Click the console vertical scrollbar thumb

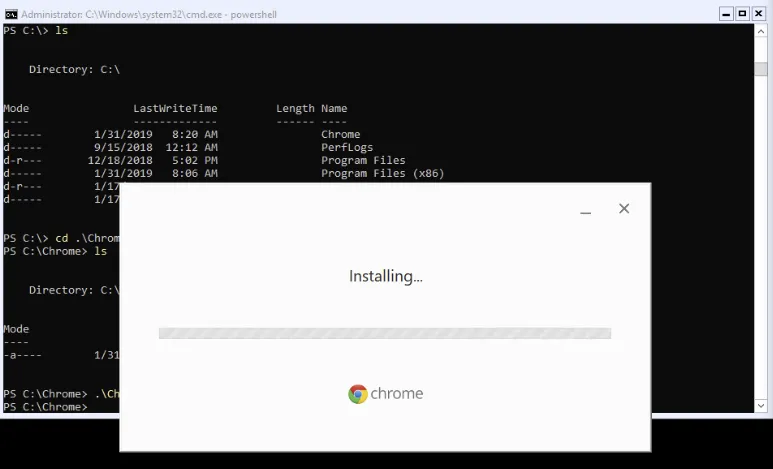pyautogui.click(x=761, y=69)
